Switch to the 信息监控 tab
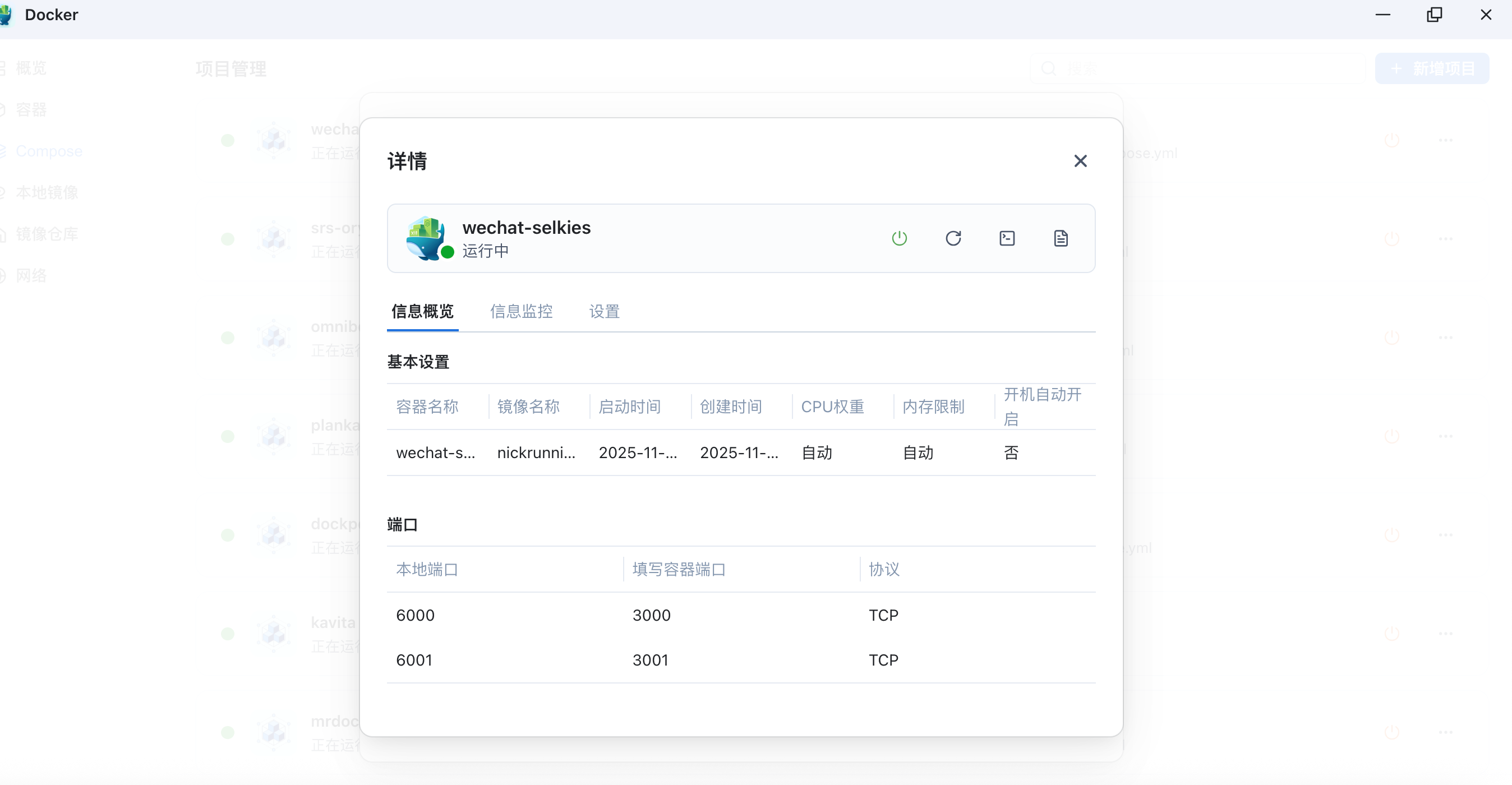Viewport: 1512px width, 785px height. click(x=521, y=312)
